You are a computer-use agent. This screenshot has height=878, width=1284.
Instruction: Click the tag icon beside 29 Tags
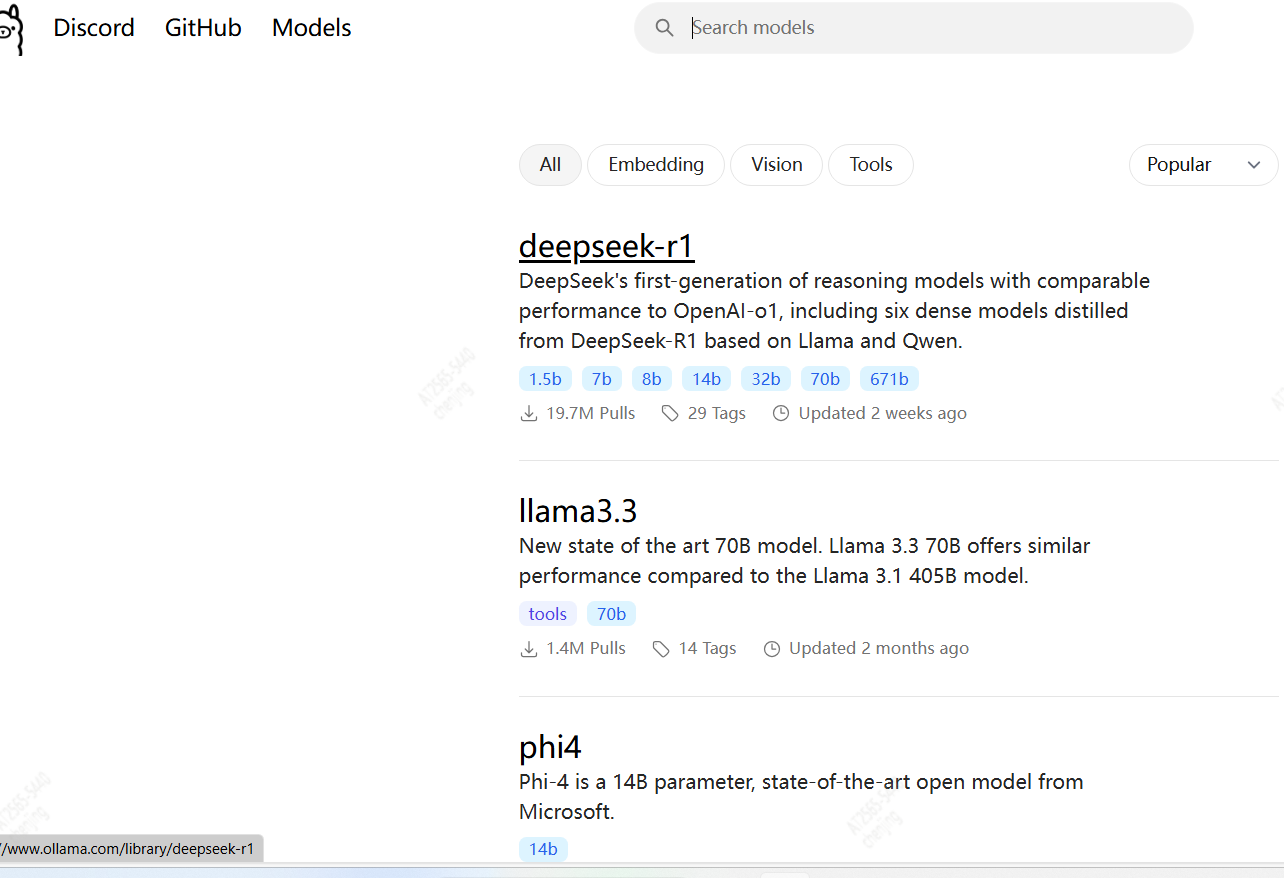[x=670, y=414]
